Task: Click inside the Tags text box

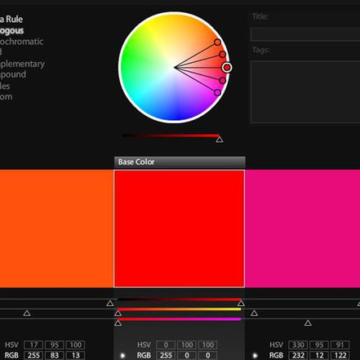Action: tap(305, 92)
